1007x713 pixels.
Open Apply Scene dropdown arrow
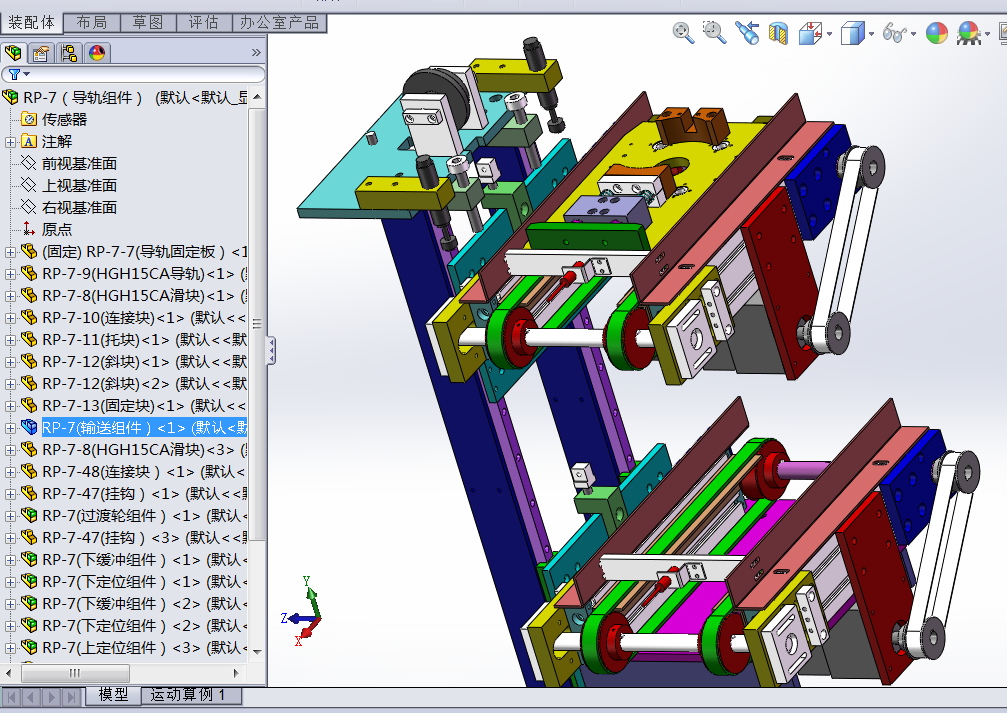[x=987, y=33]
